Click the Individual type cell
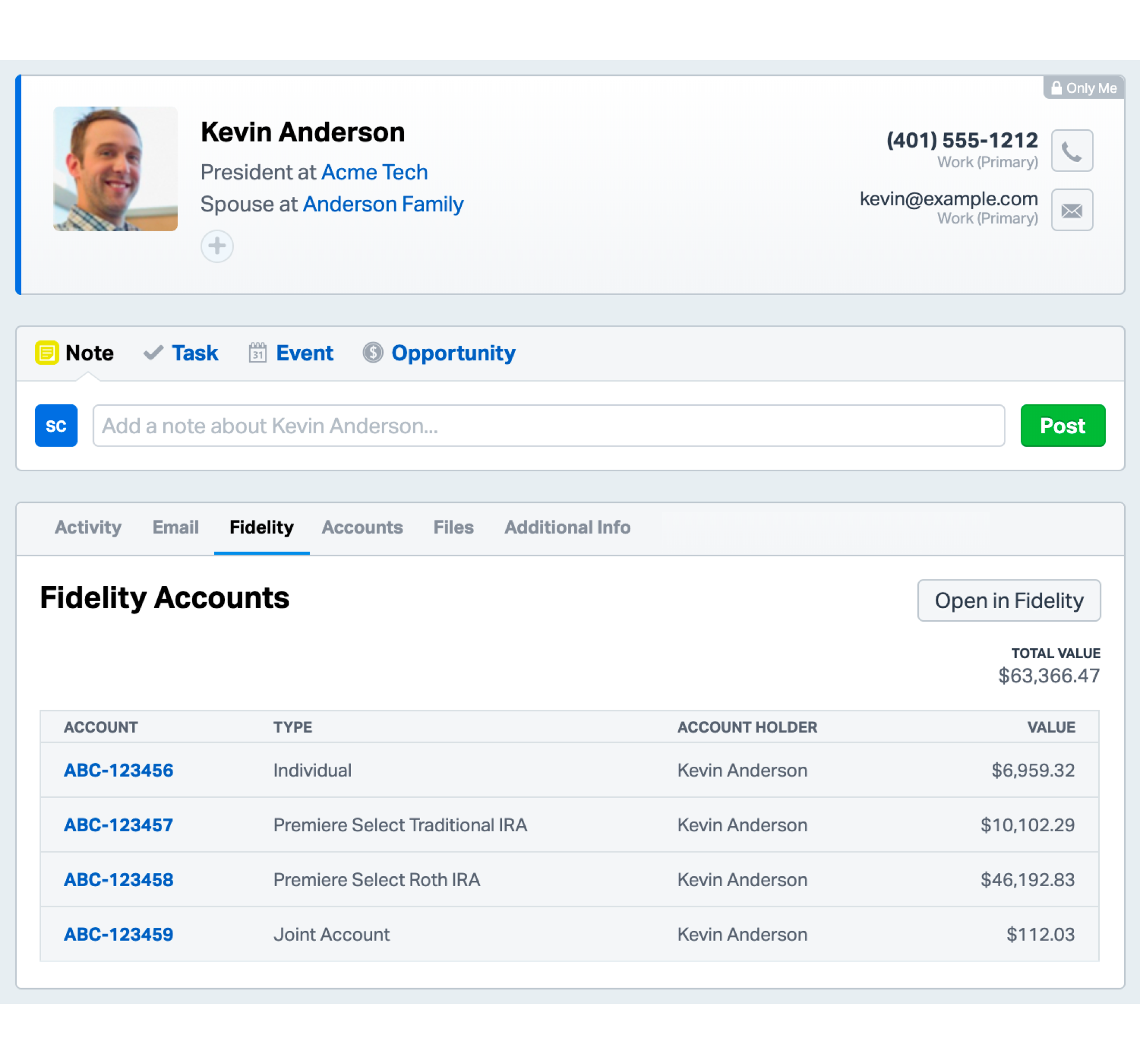 point(312,771)
